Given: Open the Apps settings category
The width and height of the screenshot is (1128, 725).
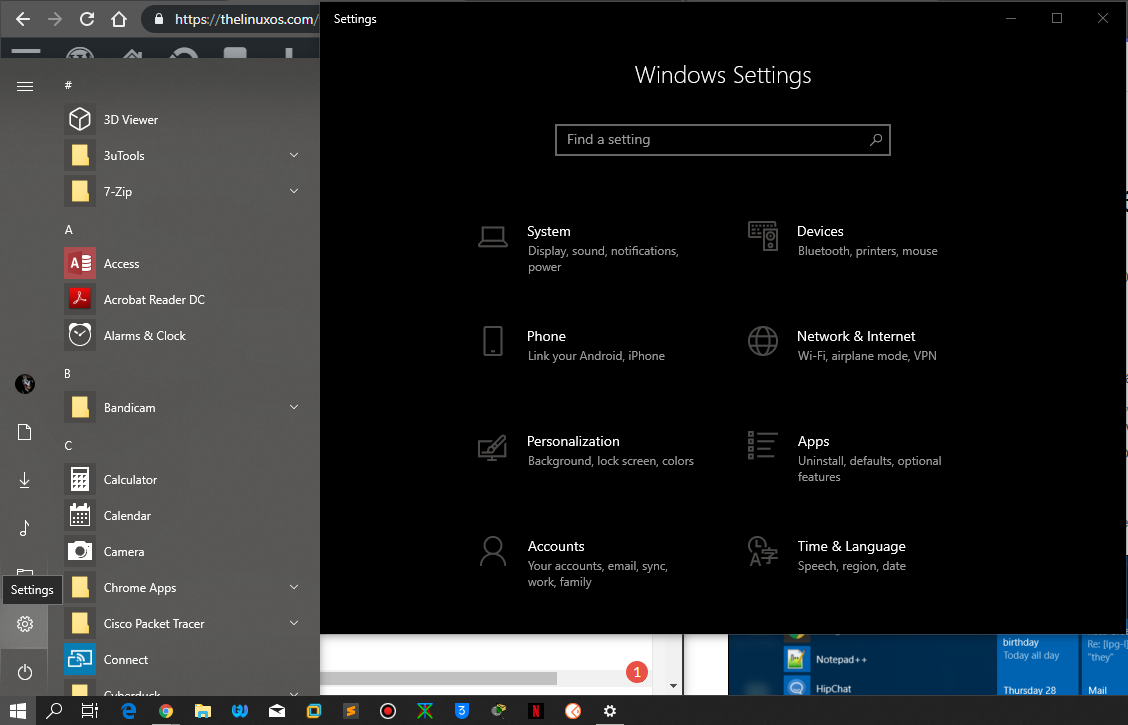Looking at the screenshot, I should [x=813, y=442].
